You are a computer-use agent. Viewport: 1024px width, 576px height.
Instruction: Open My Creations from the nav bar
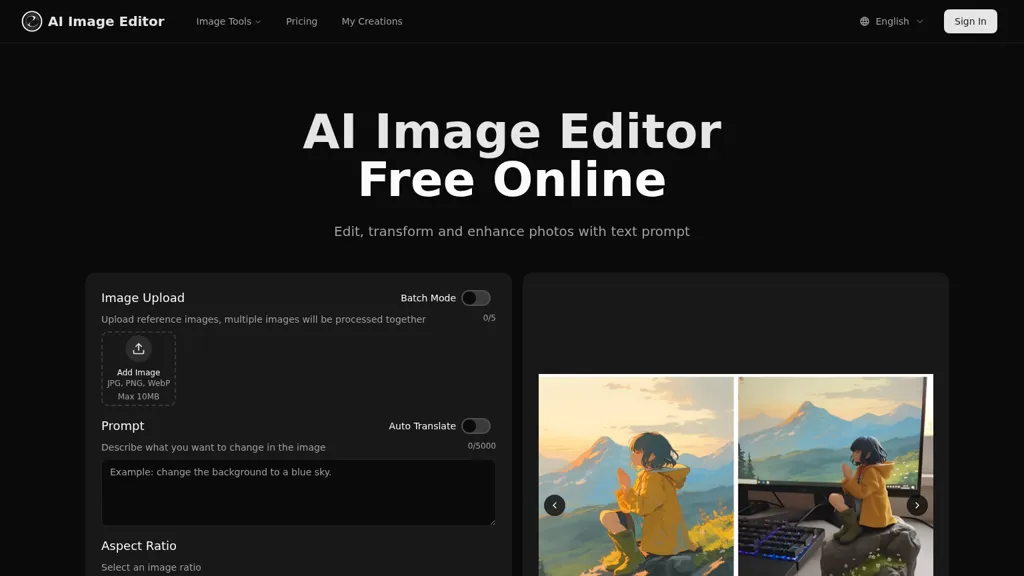372,22
